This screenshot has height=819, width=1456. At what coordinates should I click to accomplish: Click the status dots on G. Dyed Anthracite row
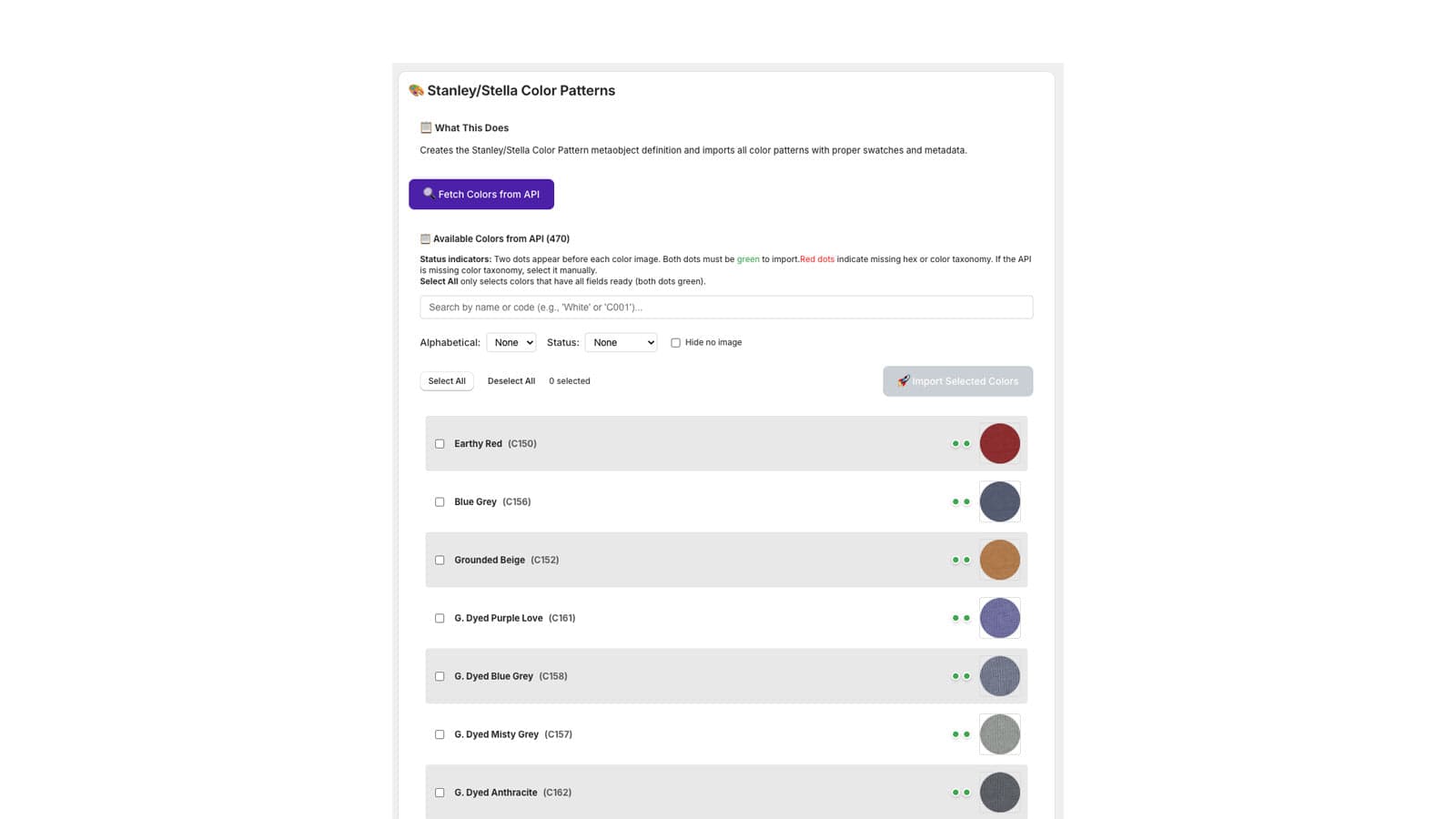[x=961, y=793]
